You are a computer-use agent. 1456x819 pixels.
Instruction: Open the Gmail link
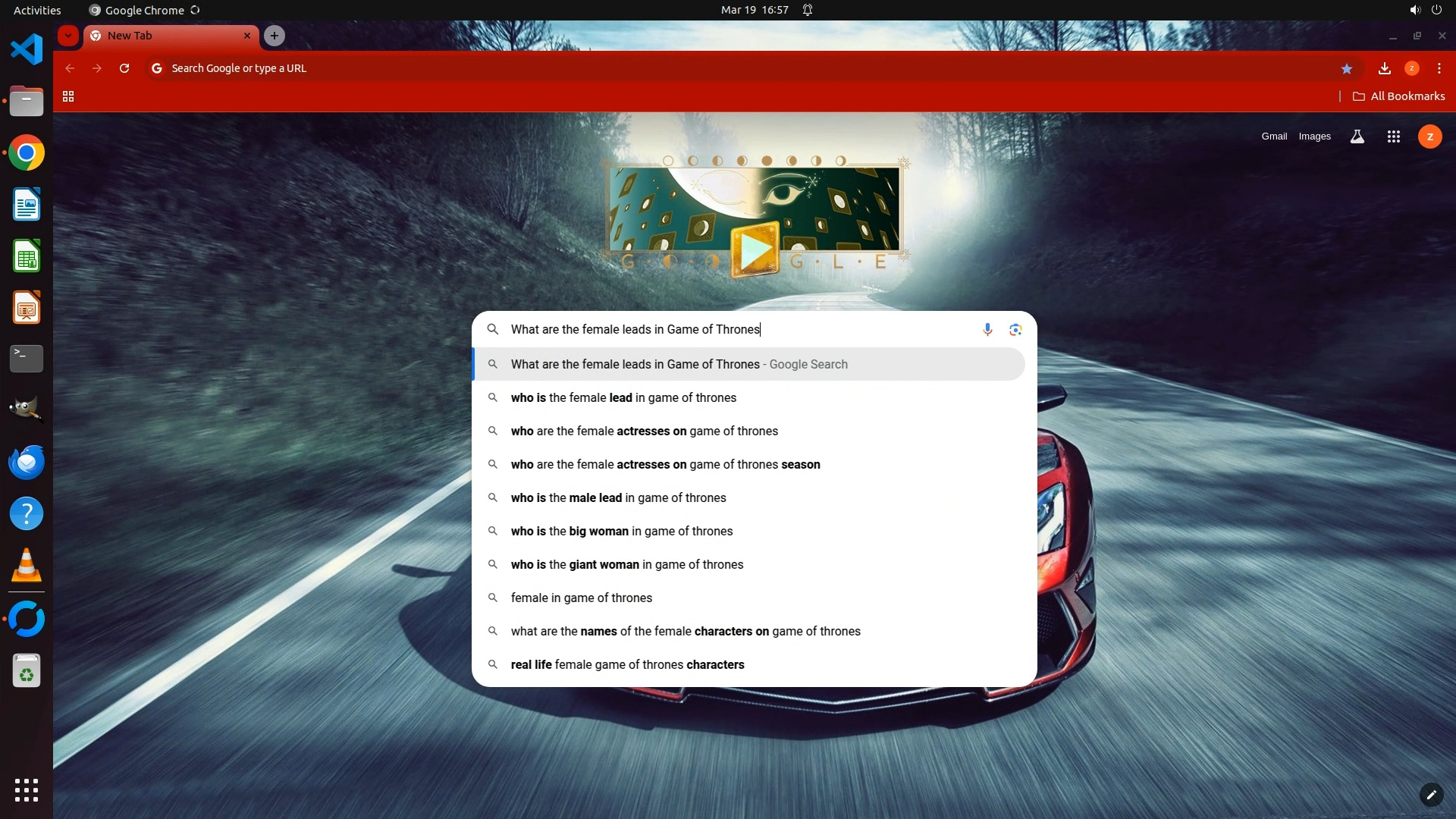1274,136
